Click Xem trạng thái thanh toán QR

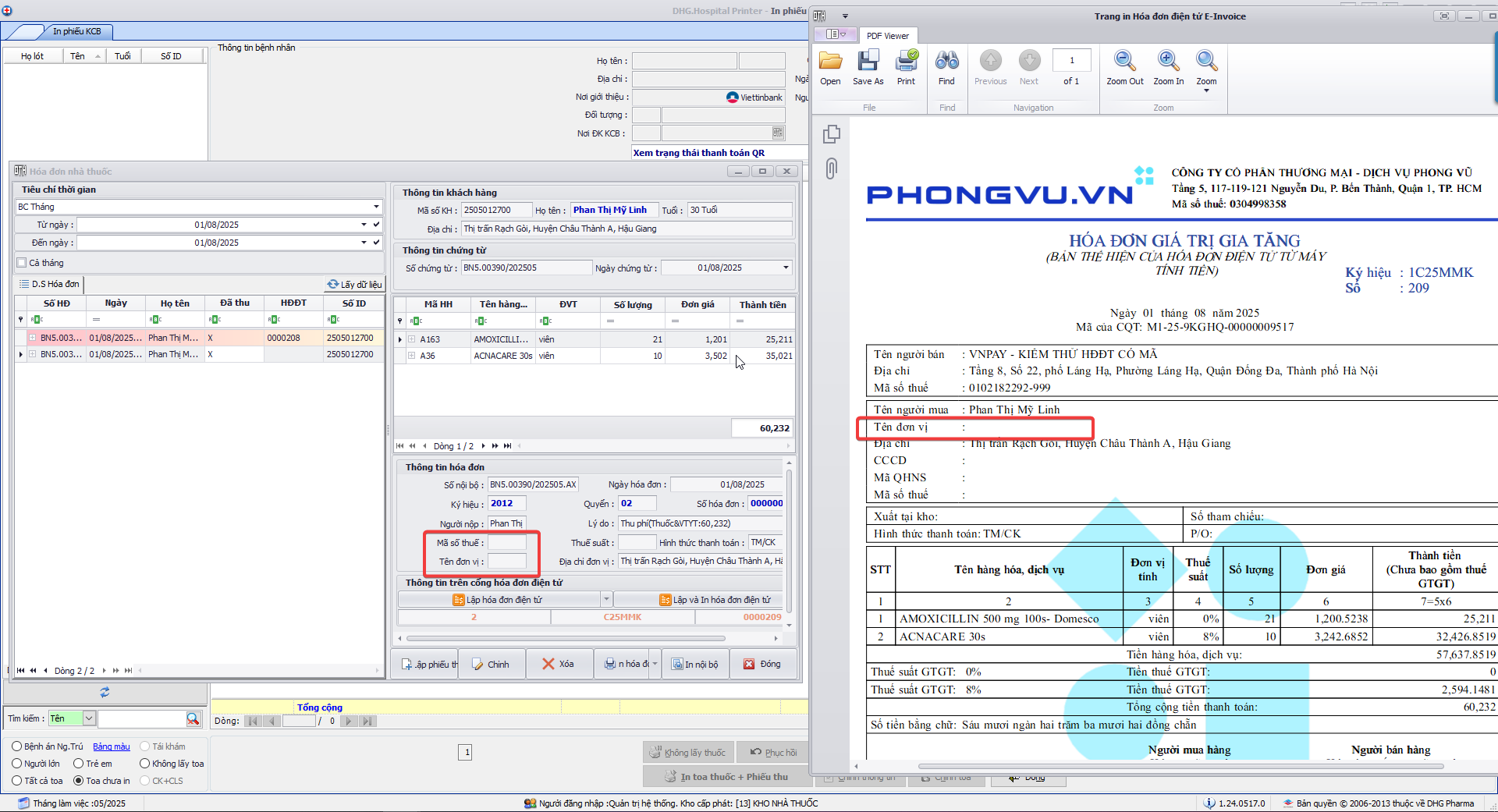(699, 153)
